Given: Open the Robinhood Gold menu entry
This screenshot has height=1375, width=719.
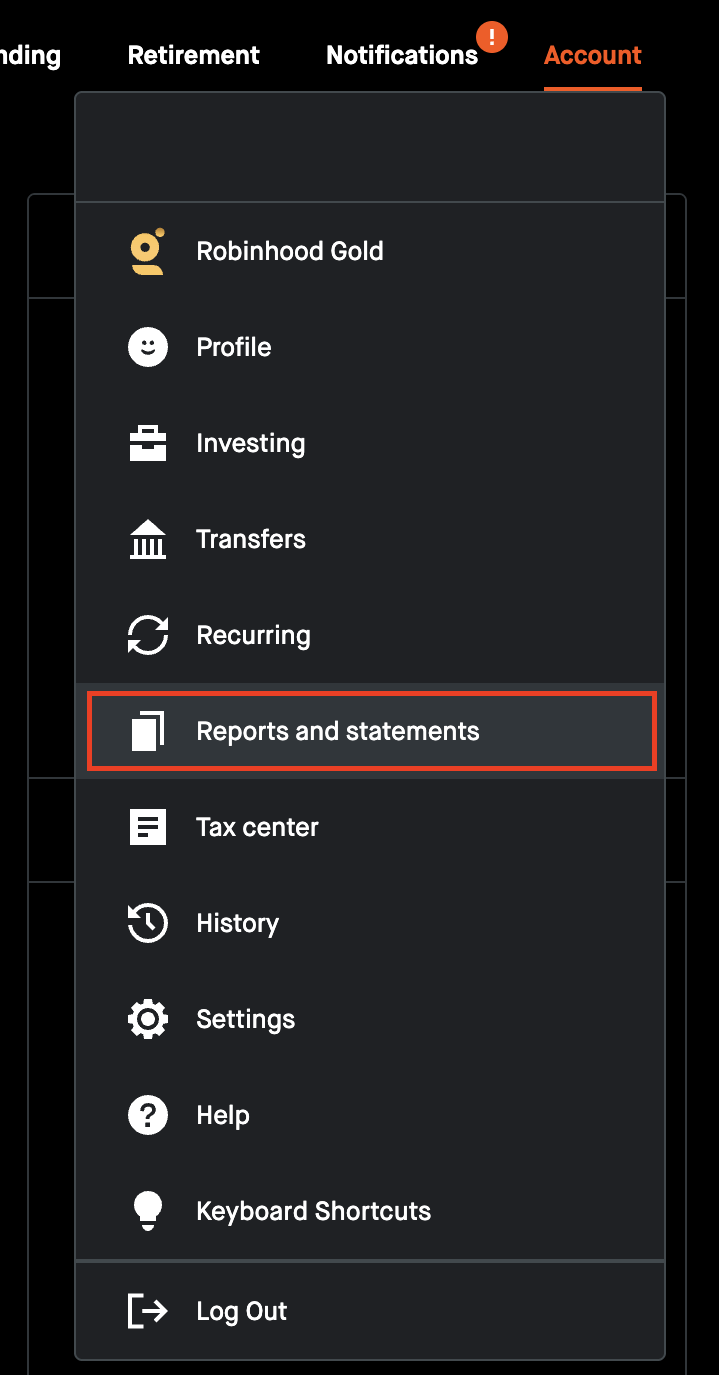Looking at the screenshot, I should (x=290, y=251).
